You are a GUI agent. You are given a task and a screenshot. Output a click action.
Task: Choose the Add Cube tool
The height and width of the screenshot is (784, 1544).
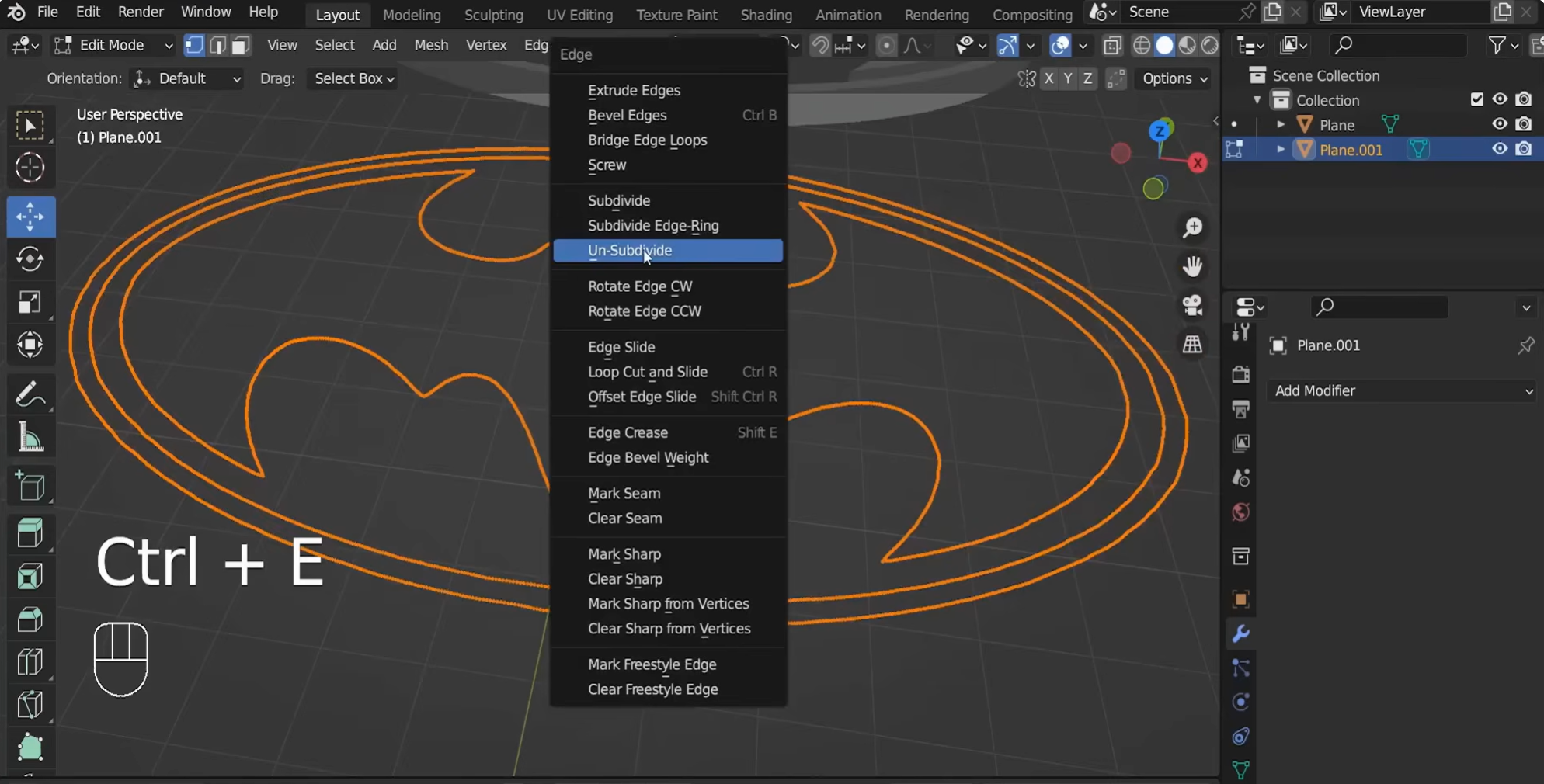pos(30,486)
